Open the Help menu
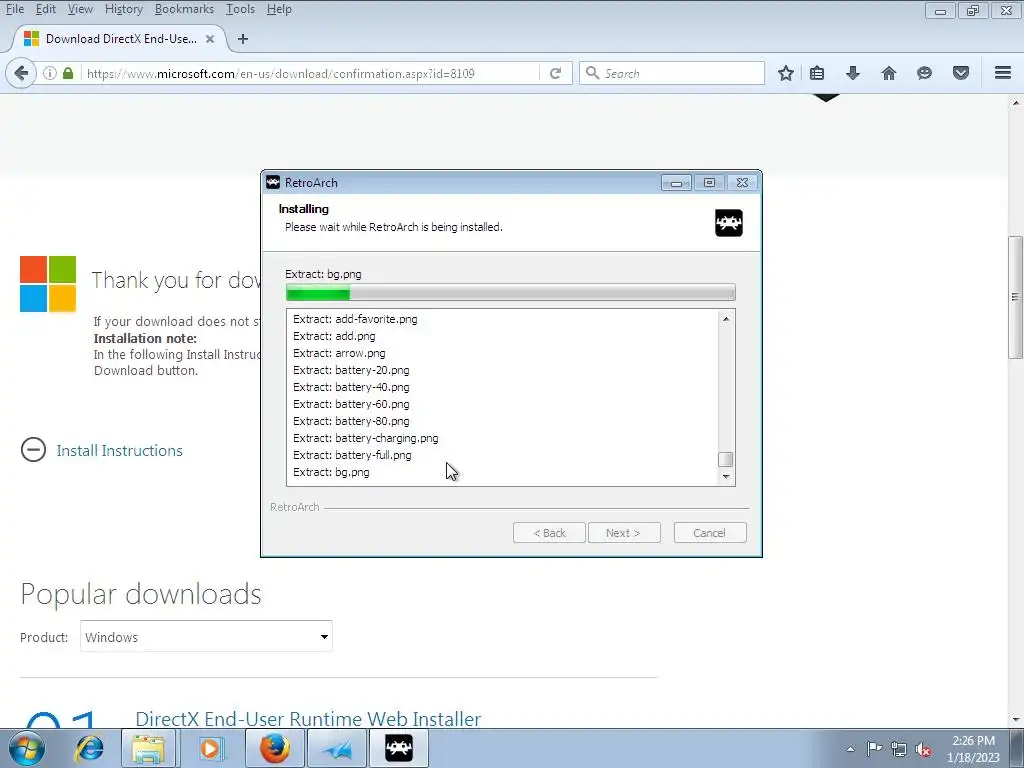This screenshot has width=1024, height=768. point(279,9)
